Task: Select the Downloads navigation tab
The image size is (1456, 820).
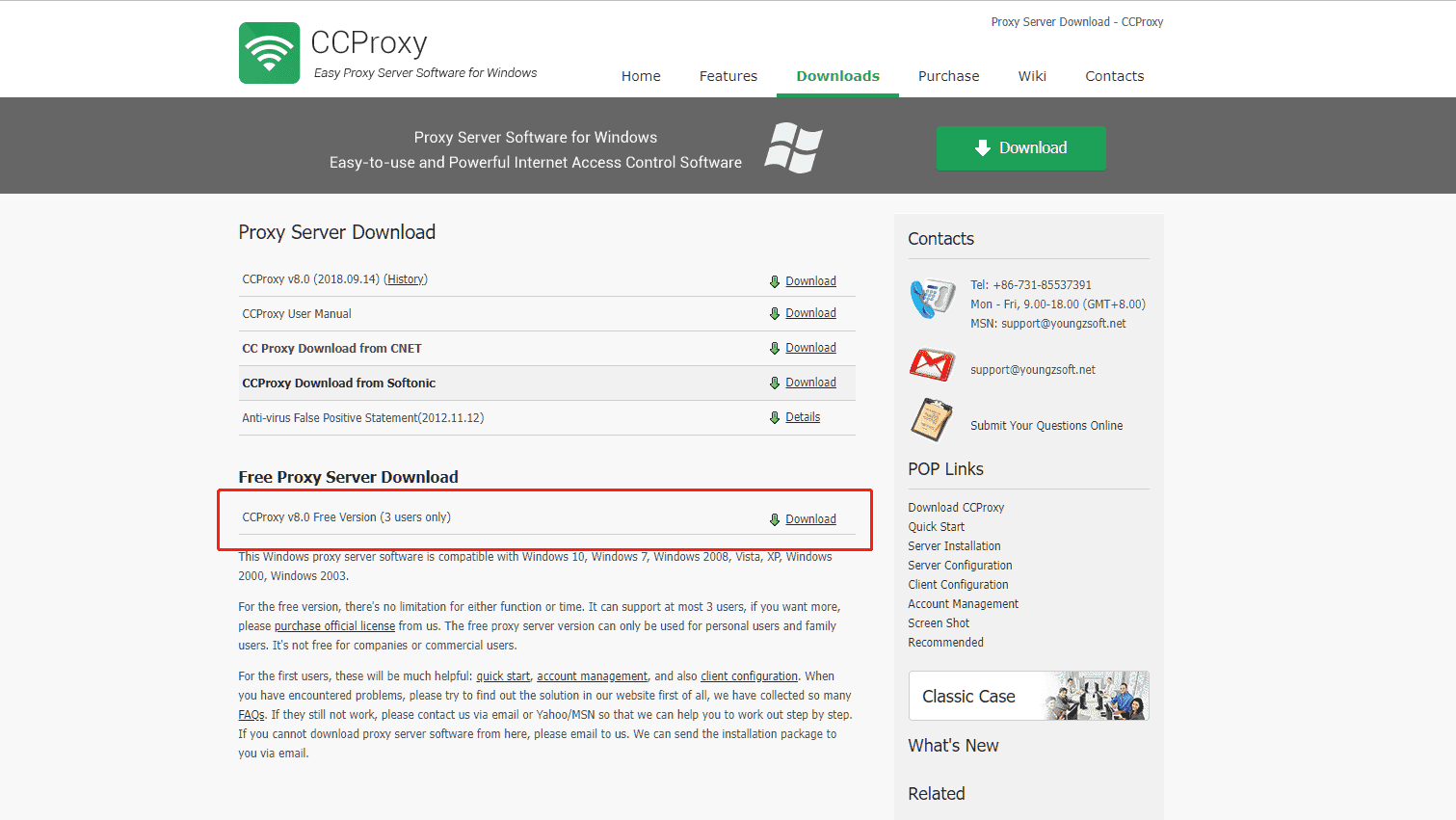Action: tap(838, 76)
